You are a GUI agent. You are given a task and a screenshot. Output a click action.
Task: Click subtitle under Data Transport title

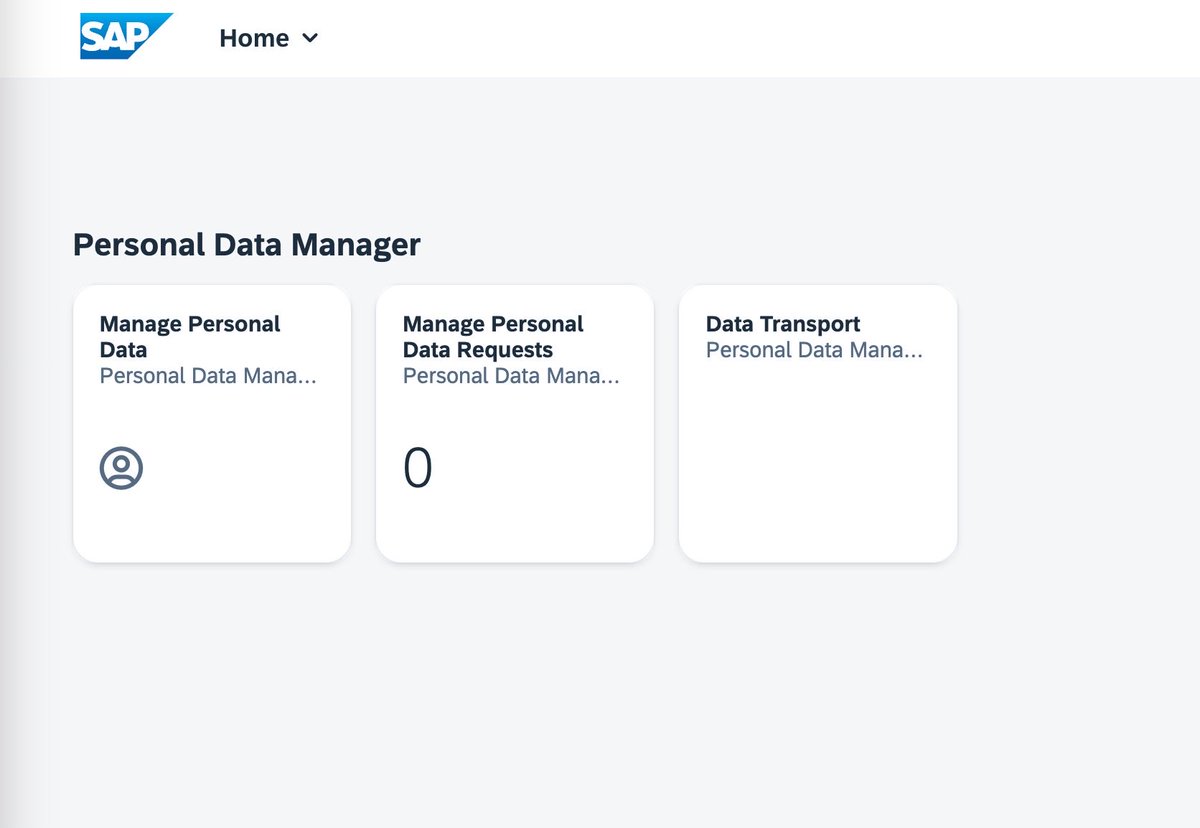pos(814,350)
